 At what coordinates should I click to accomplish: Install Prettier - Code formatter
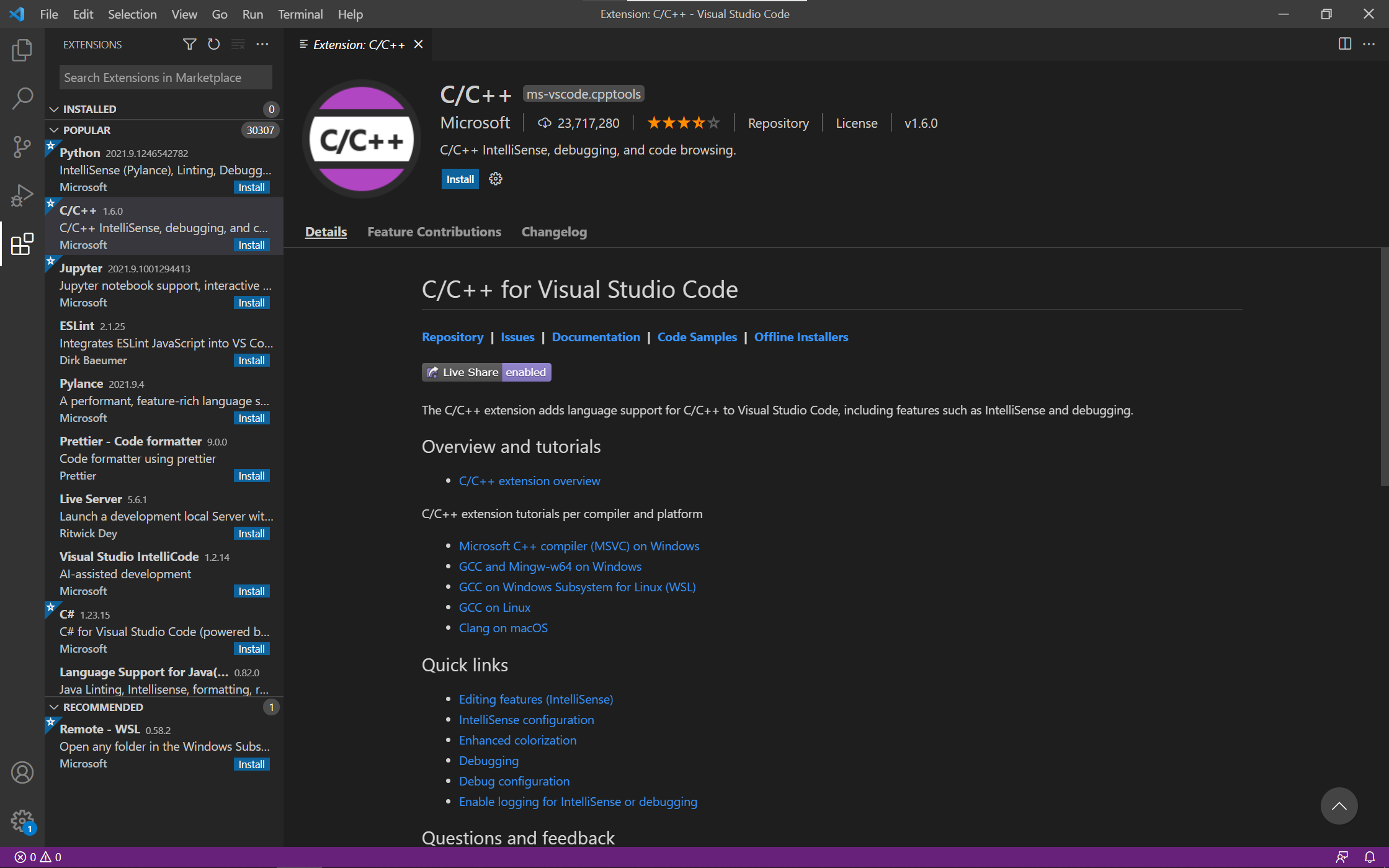251,476
